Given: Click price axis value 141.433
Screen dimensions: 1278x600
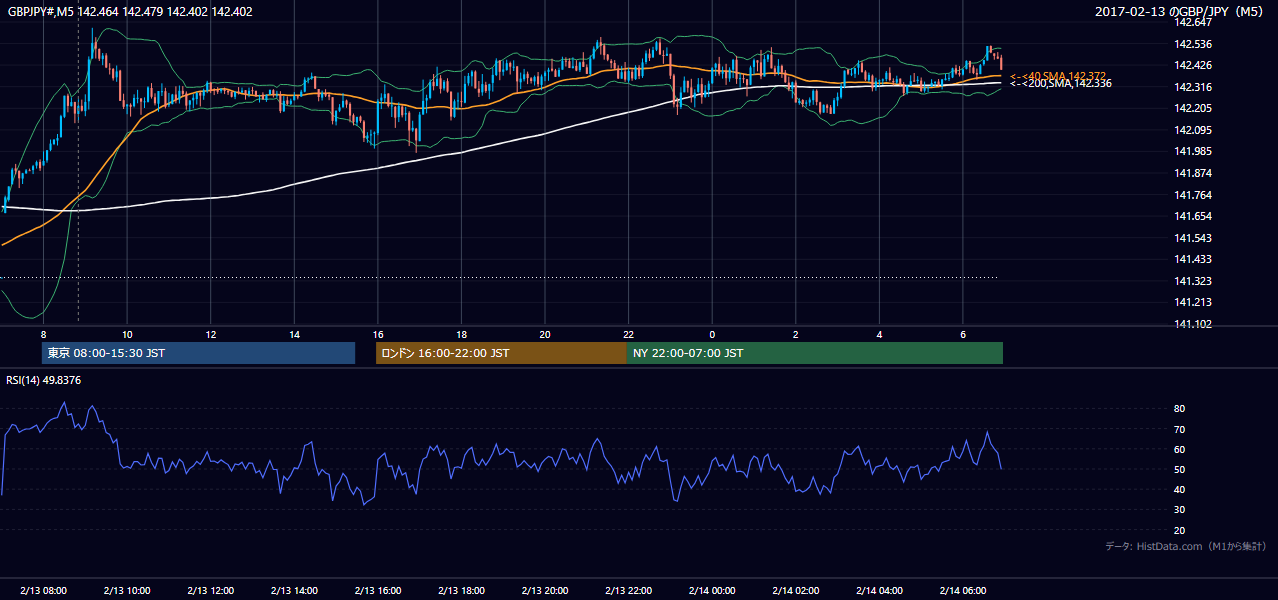Looking at the screenshot, I should [x=1193, y=259].
